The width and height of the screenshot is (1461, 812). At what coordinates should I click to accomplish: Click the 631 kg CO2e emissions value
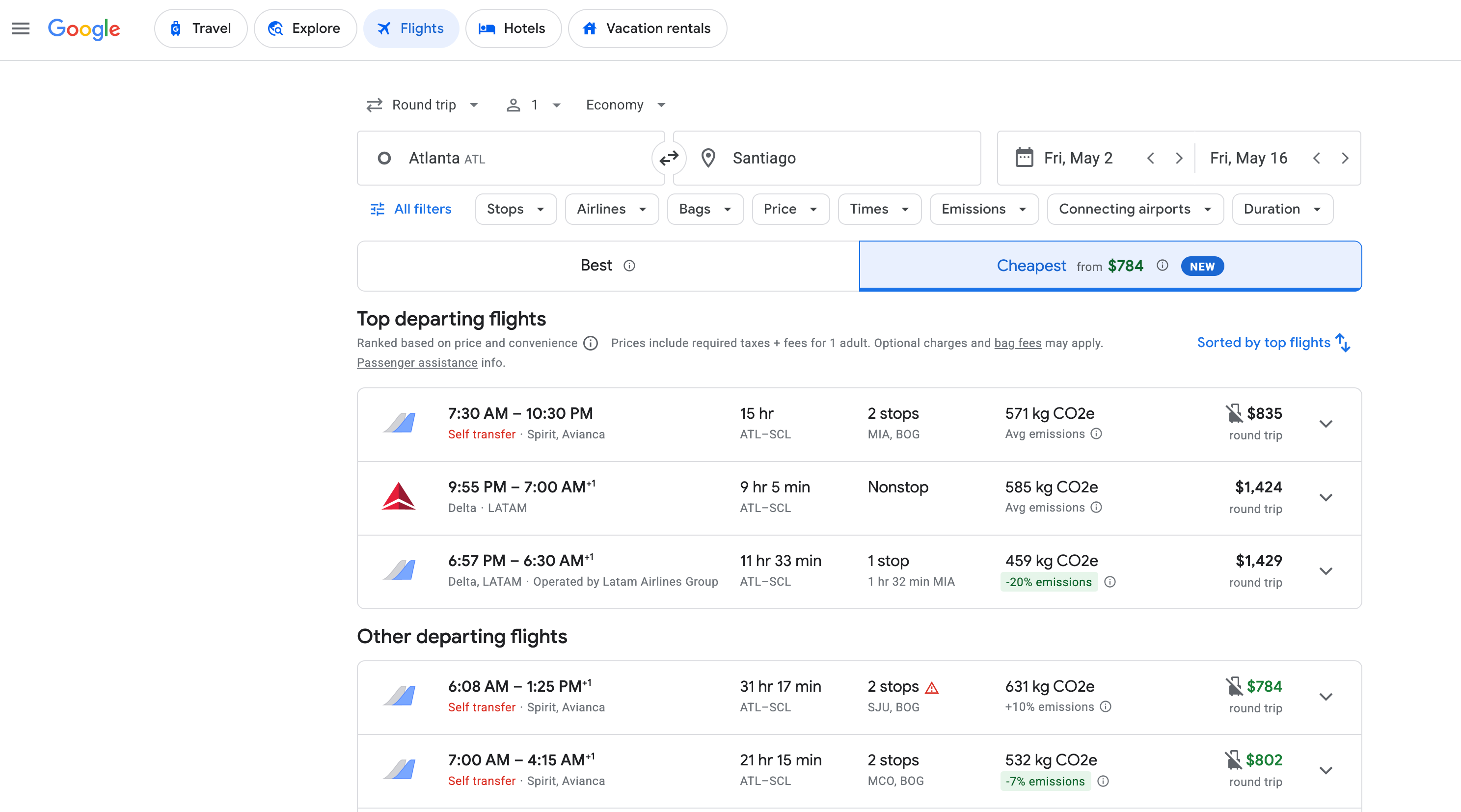point(1050,686)
